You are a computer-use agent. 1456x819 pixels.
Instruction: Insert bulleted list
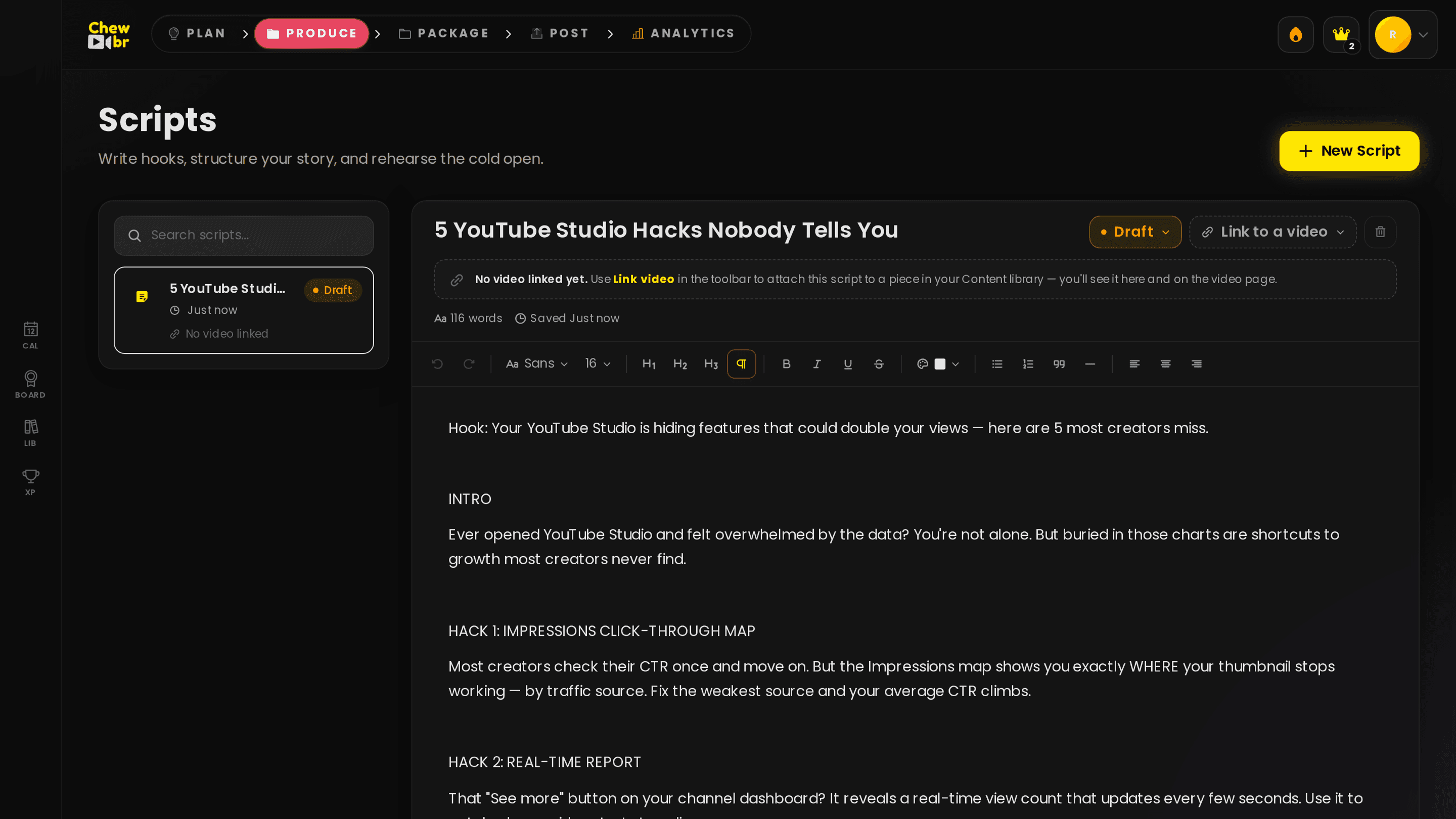tap(997, 364)
